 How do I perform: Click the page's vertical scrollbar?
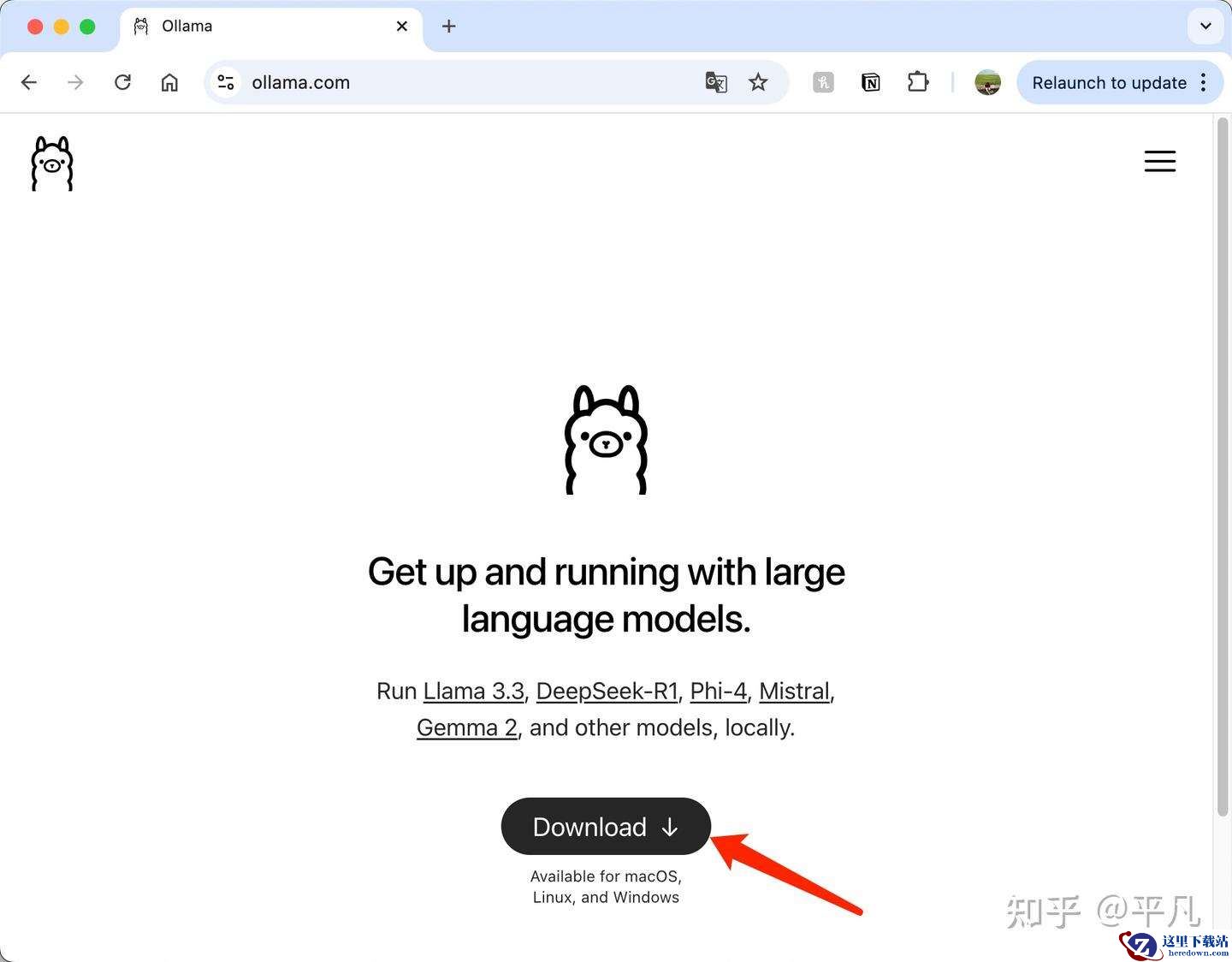point(1223,467)
